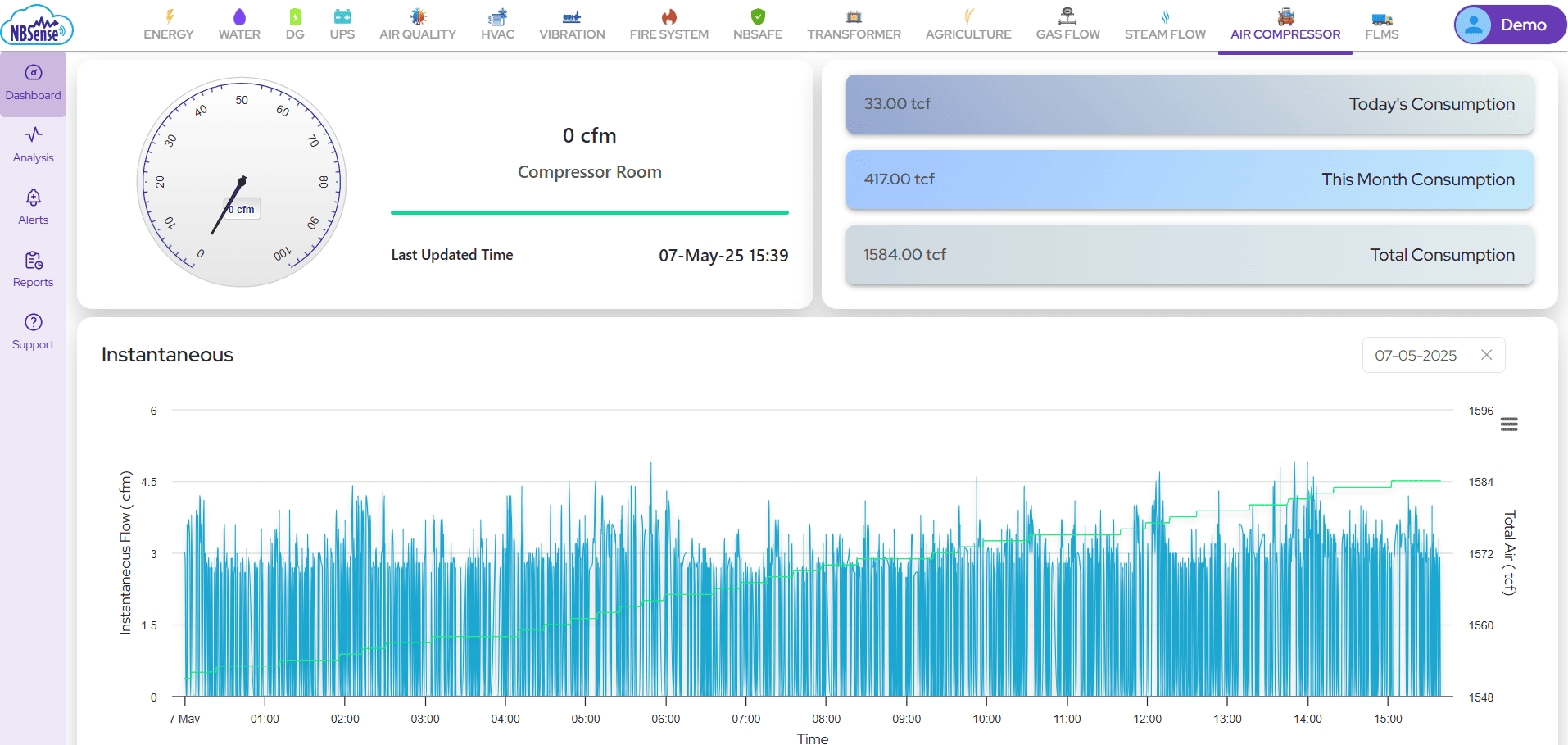Open Today's Consumption card
The height and width of the screenshot is (745, 1568).
tap(1190, 104)
